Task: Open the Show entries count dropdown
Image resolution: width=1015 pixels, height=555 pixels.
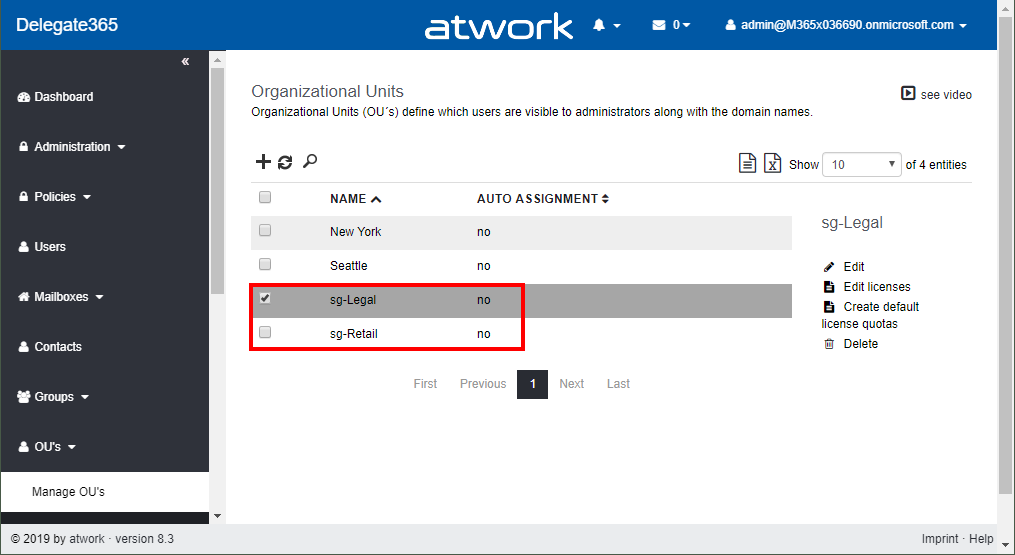Action: point(861,165)
